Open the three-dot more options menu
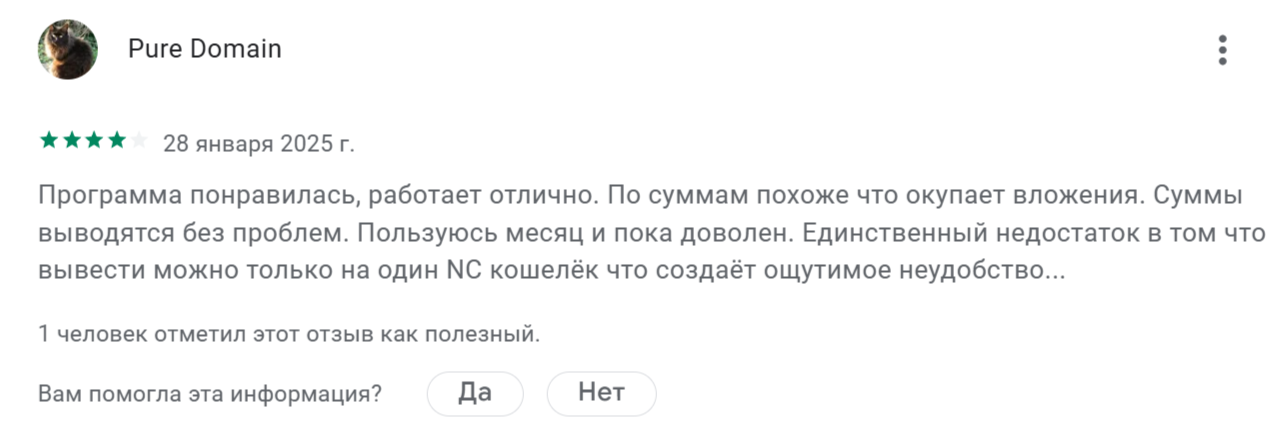The width and height of the screenshot is (1283, 425). (x=1222, y=49)
